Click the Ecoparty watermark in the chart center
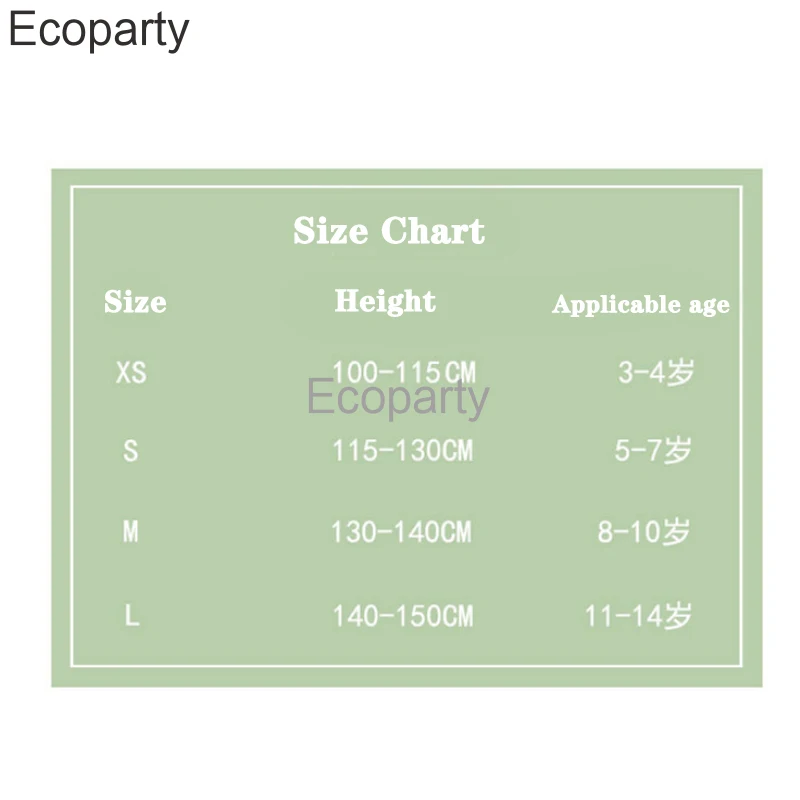This screenshot has width=800, height=800. (398, 398)
